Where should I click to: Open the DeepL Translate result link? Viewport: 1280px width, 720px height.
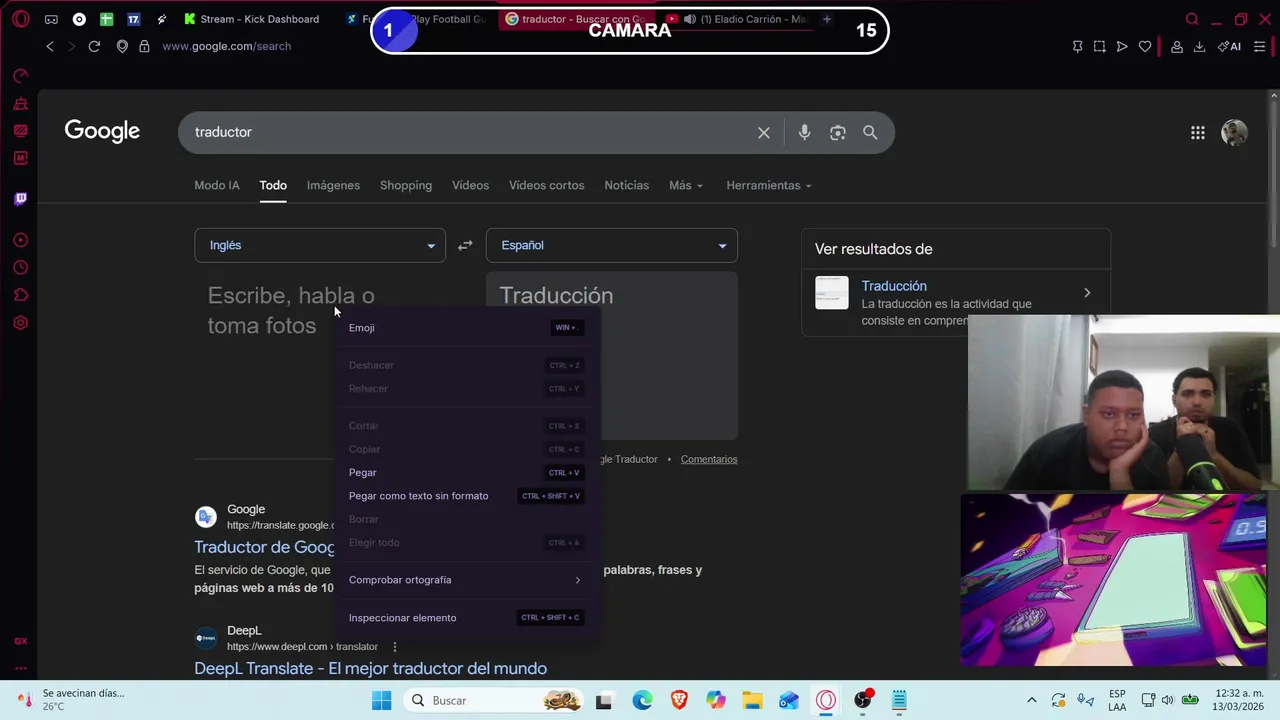pyautogui.click(x=370, y=668)
